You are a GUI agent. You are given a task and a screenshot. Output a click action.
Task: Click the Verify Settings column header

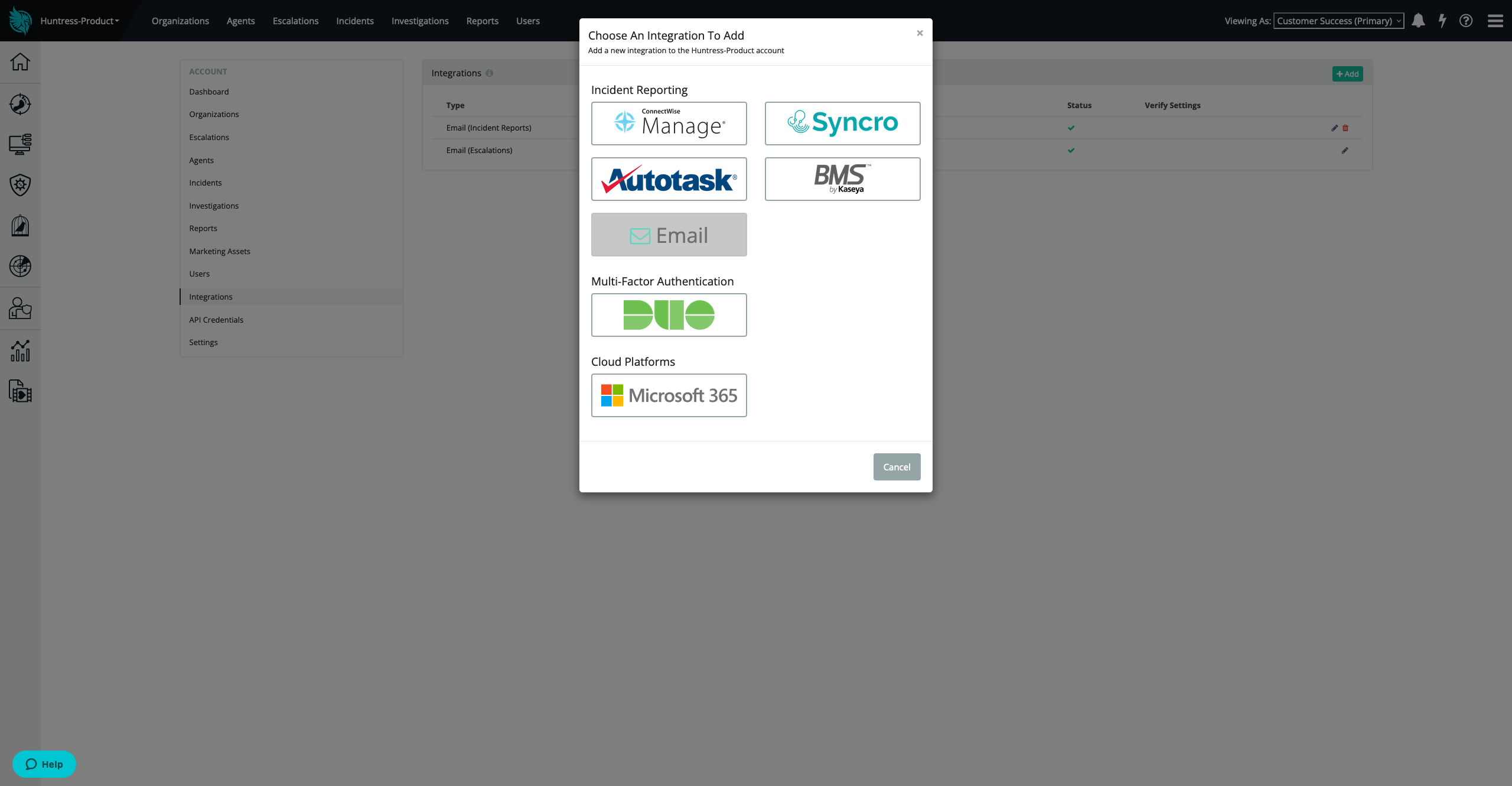click(1172, 105)
